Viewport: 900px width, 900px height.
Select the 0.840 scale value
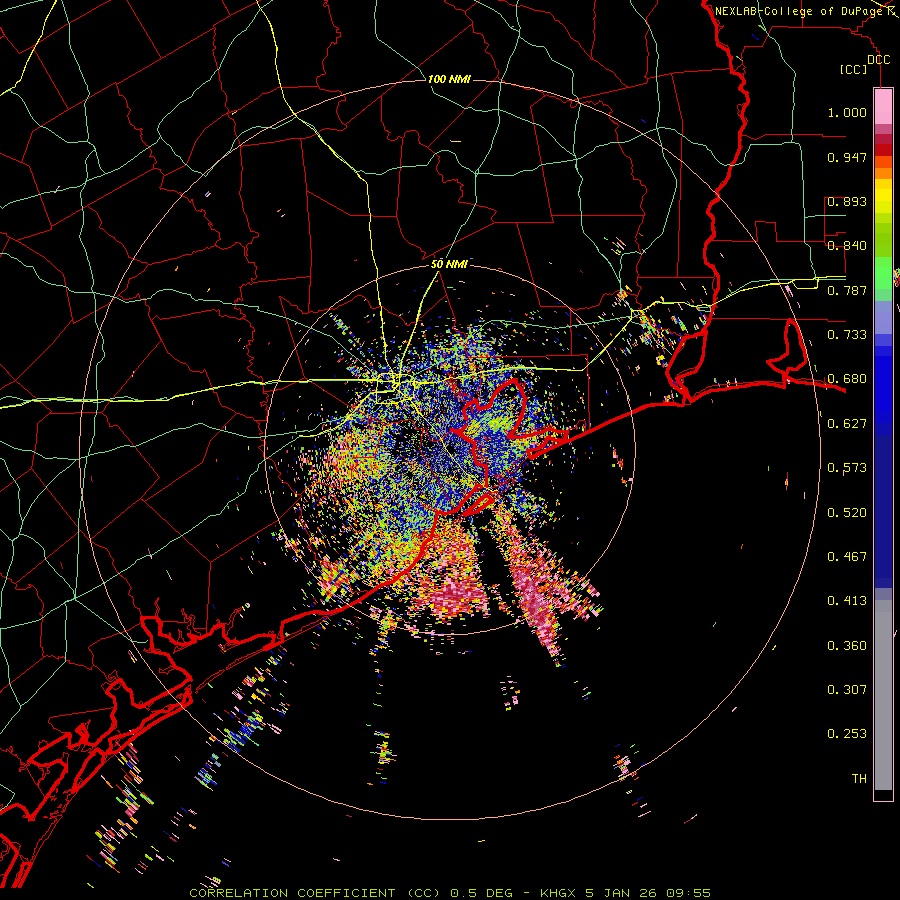[847, 245]
